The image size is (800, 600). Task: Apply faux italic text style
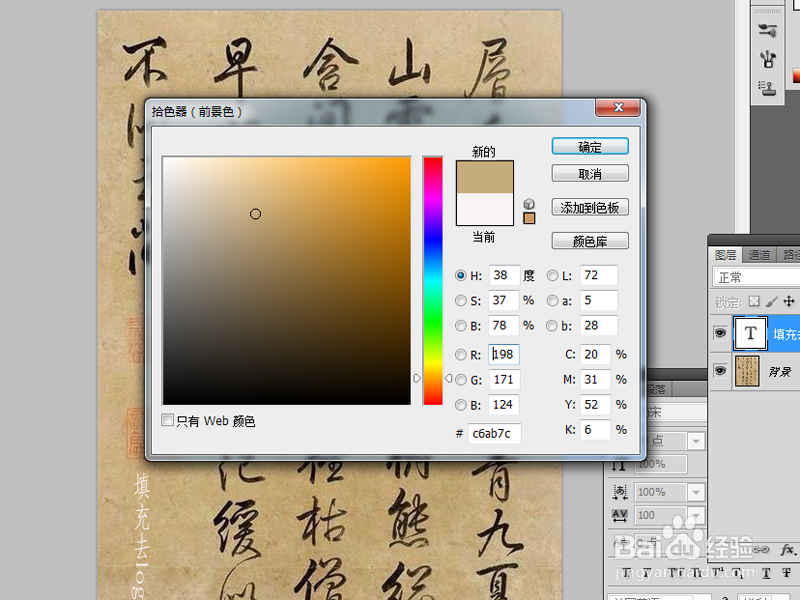[647, 573]
